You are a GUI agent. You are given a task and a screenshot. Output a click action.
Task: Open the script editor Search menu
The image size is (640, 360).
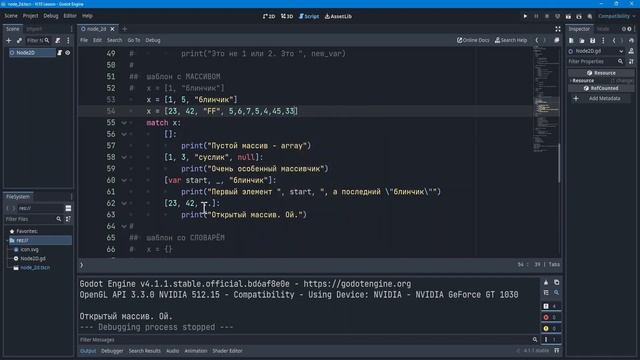pos(114,40)
